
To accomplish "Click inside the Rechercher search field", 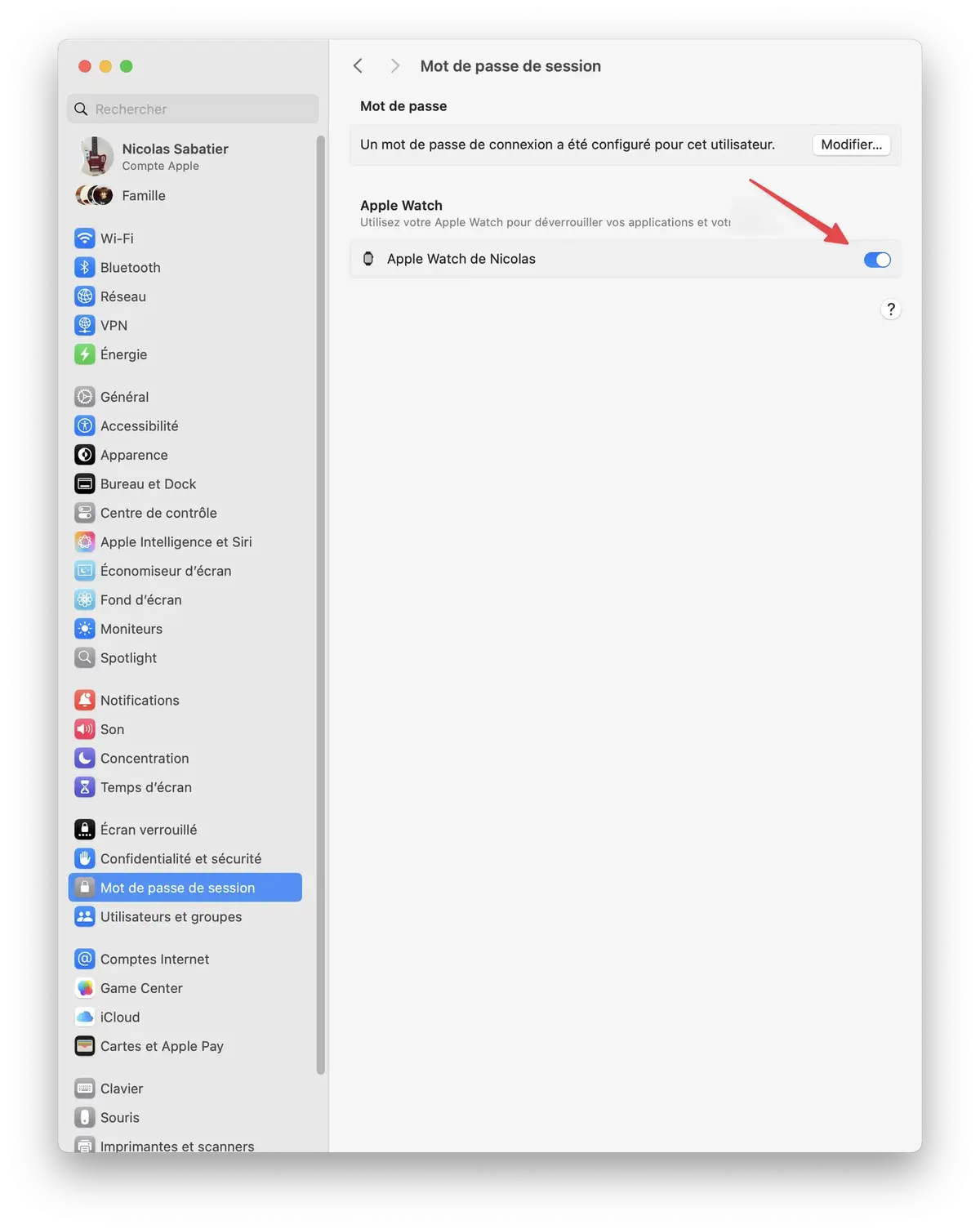I will click(x=193, y=108).
